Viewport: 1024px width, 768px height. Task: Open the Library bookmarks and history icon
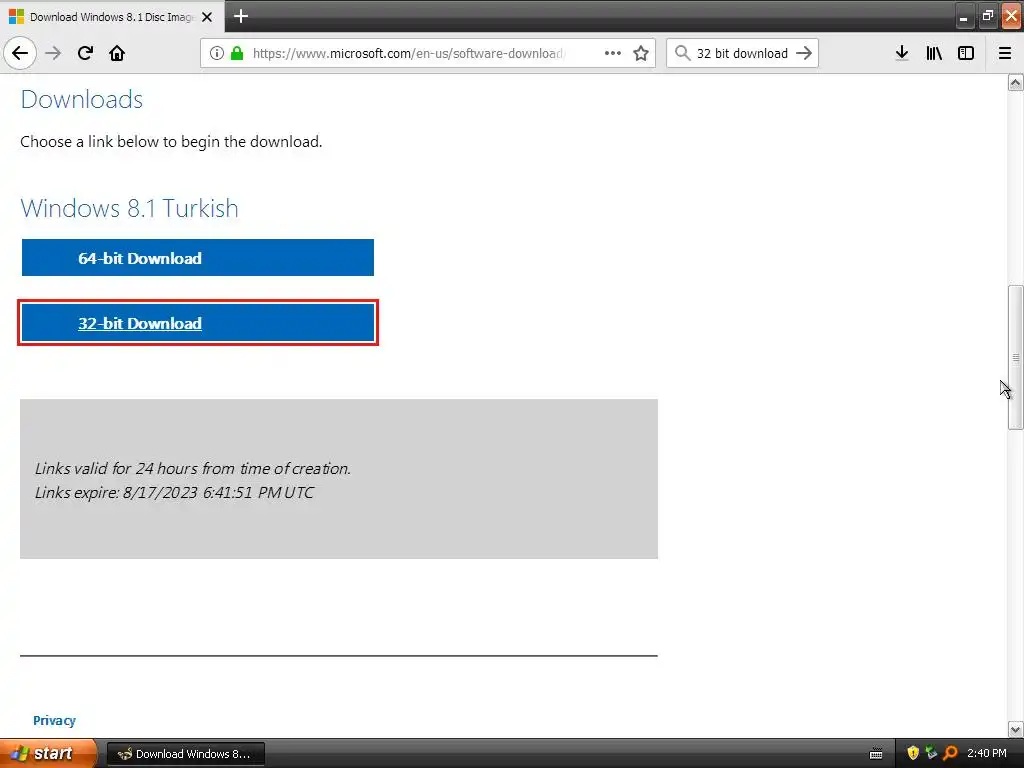[x=934, y=53]
